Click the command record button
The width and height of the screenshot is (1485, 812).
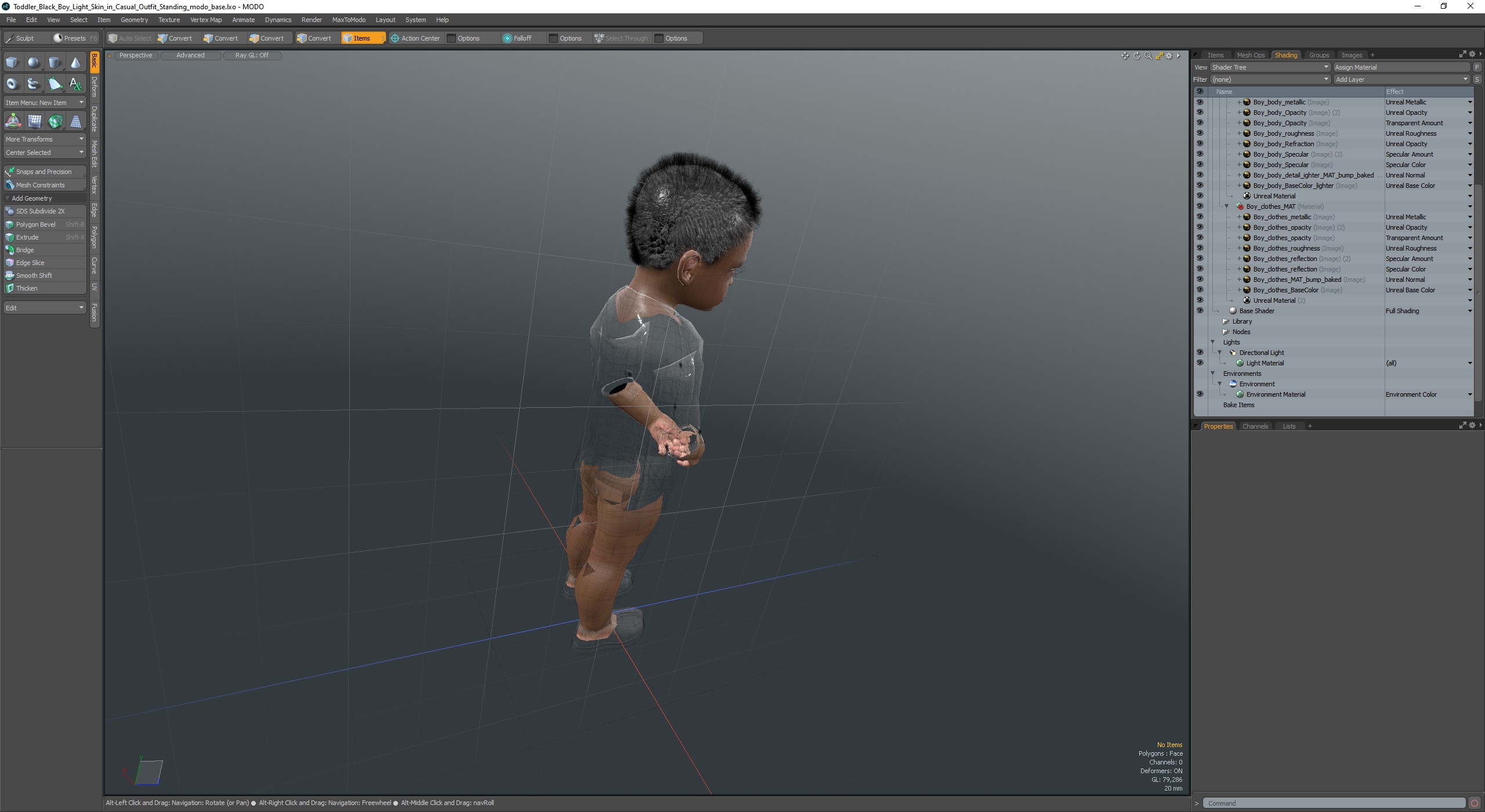tap(1474, 803)
